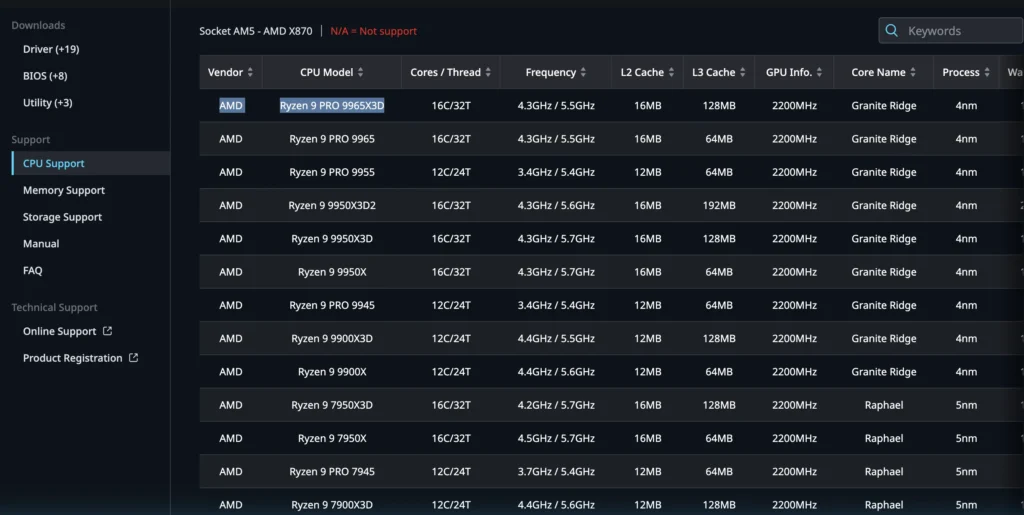Sort by L3 Cache arrows
The image size is (1024, 515).
coord(743,72)
